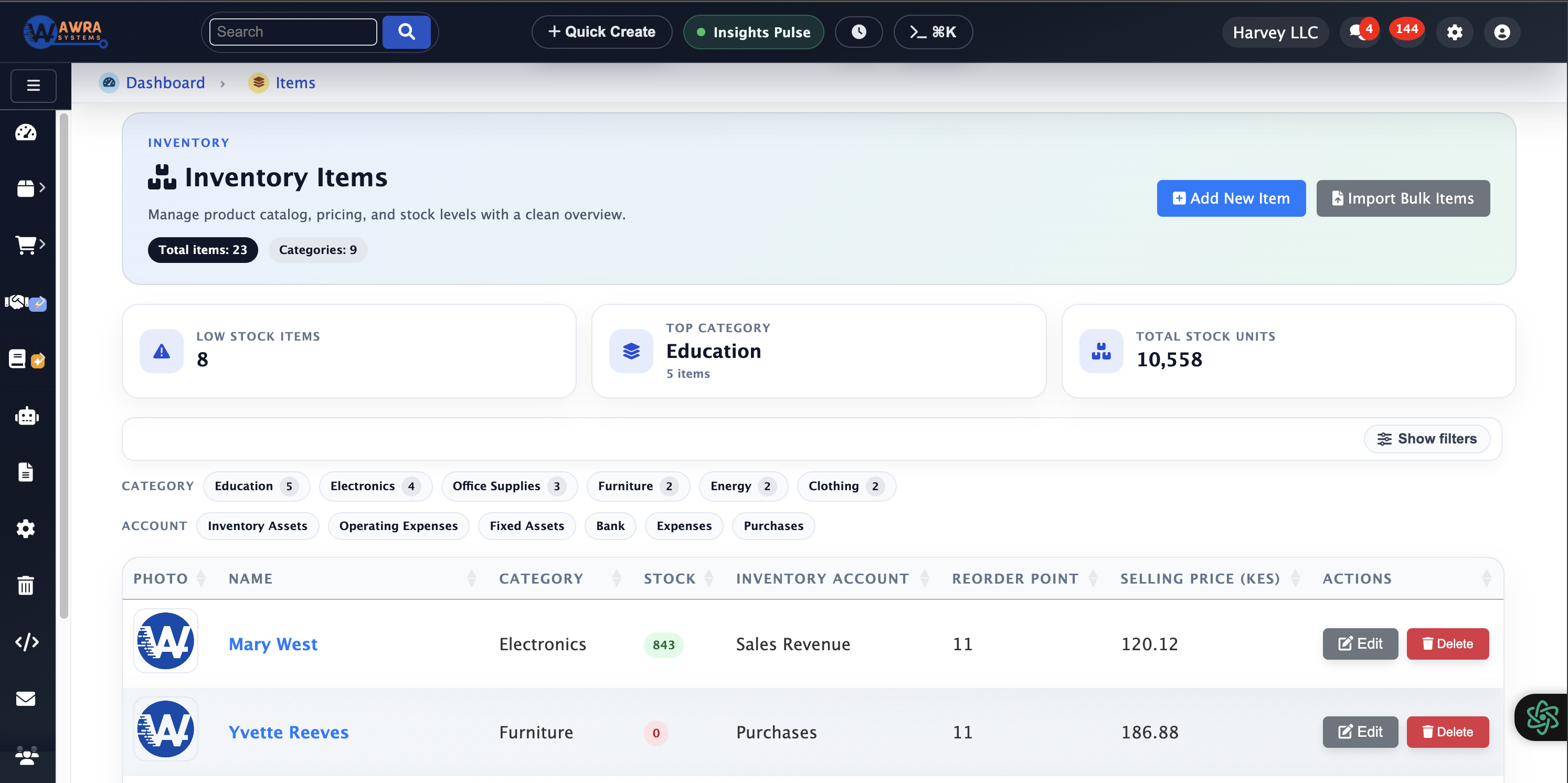Screen dimensions: 1568x783
Task: Toggle the hamburger sidebar menu
Action: [34, 85]
